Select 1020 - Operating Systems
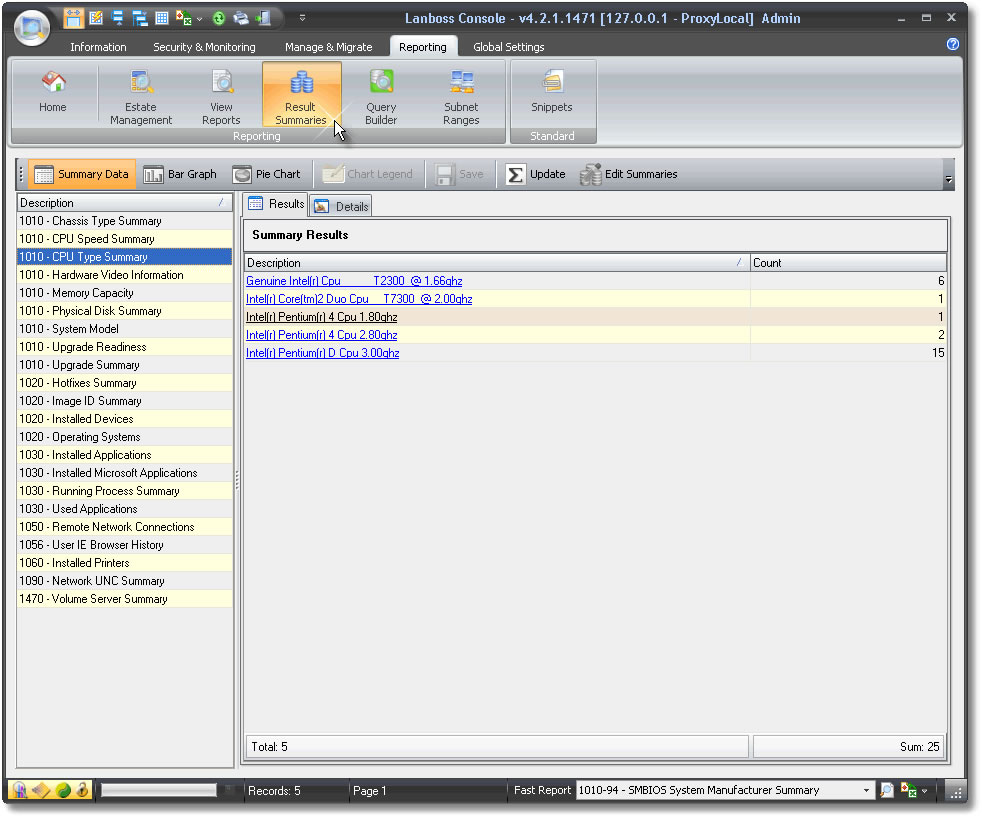 coord(125,437)
